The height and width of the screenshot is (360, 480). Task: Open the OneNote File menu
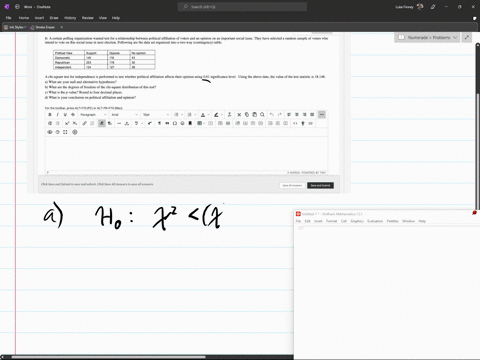[x=9, y=18]
